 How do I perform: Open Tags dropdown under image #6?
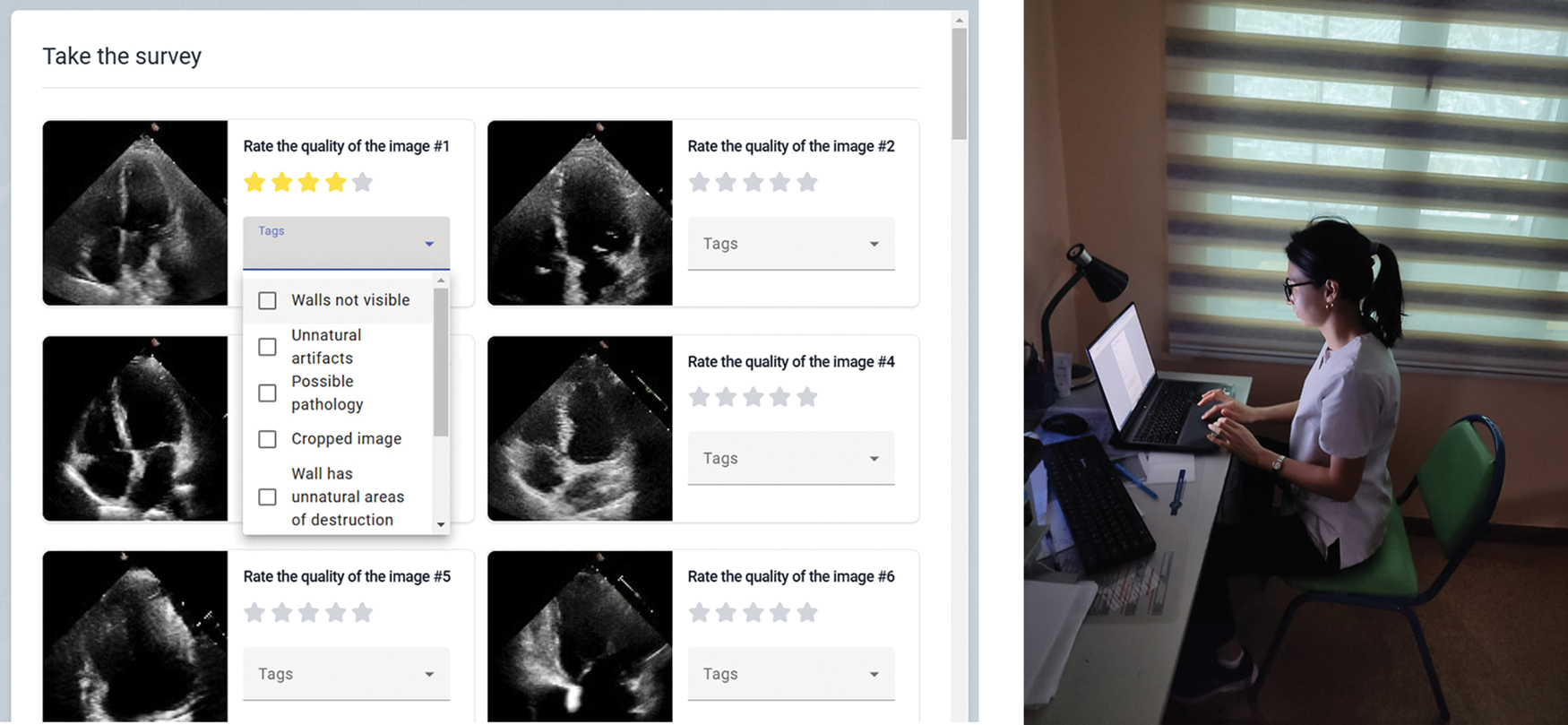click(790, 674)
